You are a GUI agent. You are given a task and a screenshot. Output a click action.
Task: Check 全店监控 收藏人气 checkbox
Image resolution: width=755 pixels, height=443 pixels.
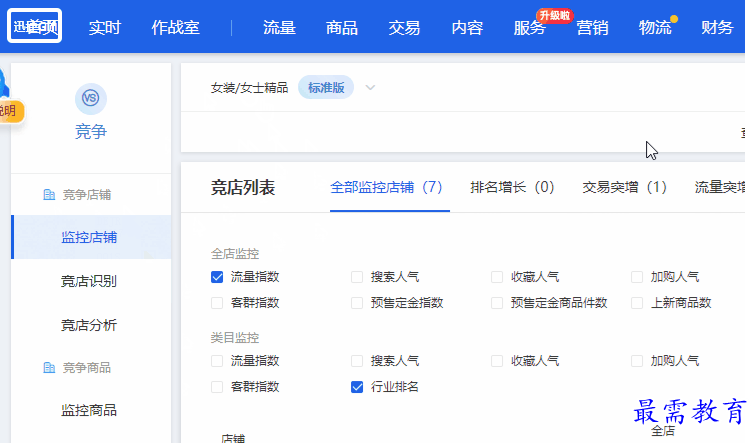pos(497,277)
